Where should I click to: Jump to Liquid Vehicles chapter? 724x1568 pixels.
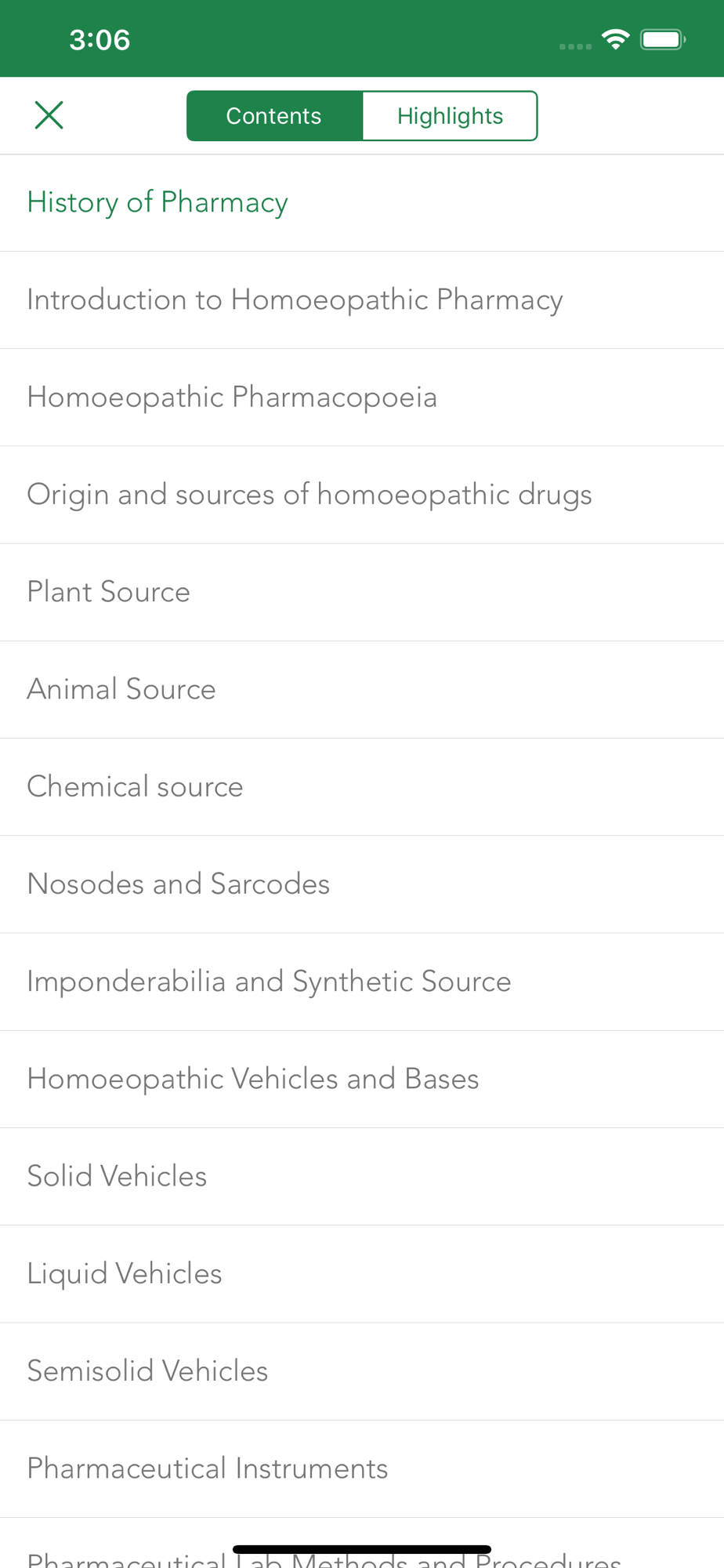(x=125, y=1273)
